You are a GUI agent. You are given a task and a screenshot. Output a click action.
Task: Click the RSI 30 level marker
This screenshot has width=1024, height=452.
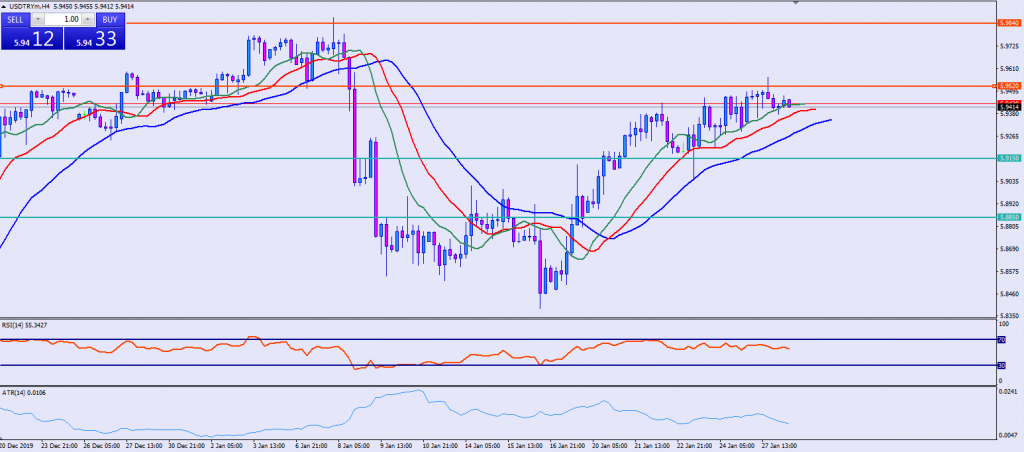click(1001, 366)
